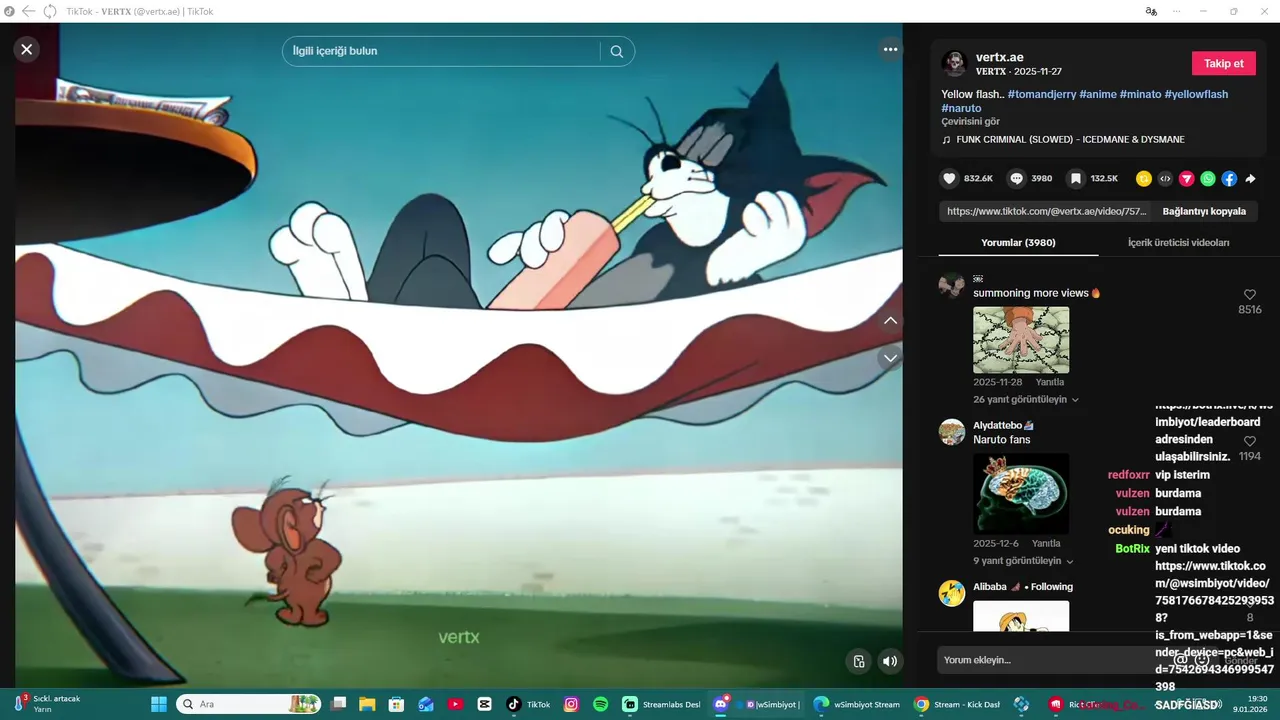Like the 'summoning more views' comment

point(1249,295)
